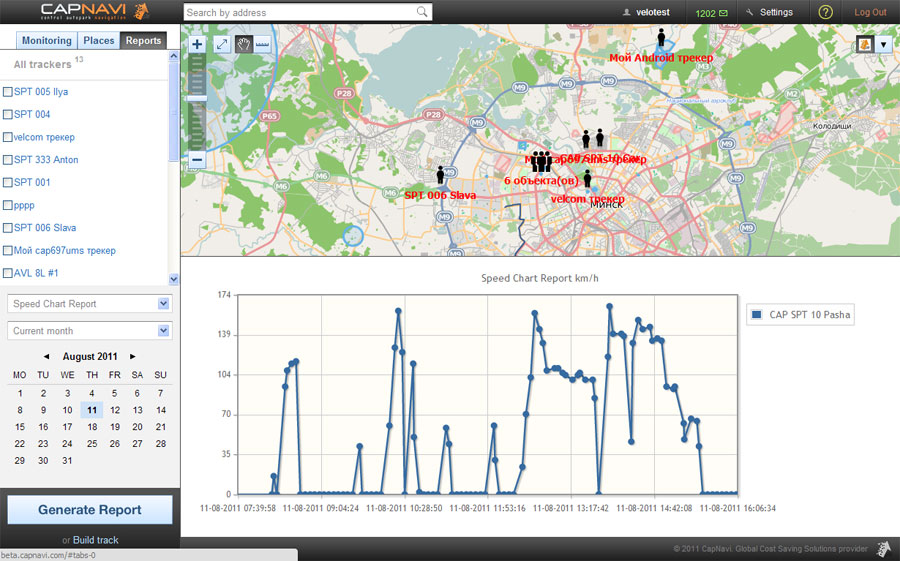Tick the SPT 006 Slava checkbox

[x=7, y=228]
